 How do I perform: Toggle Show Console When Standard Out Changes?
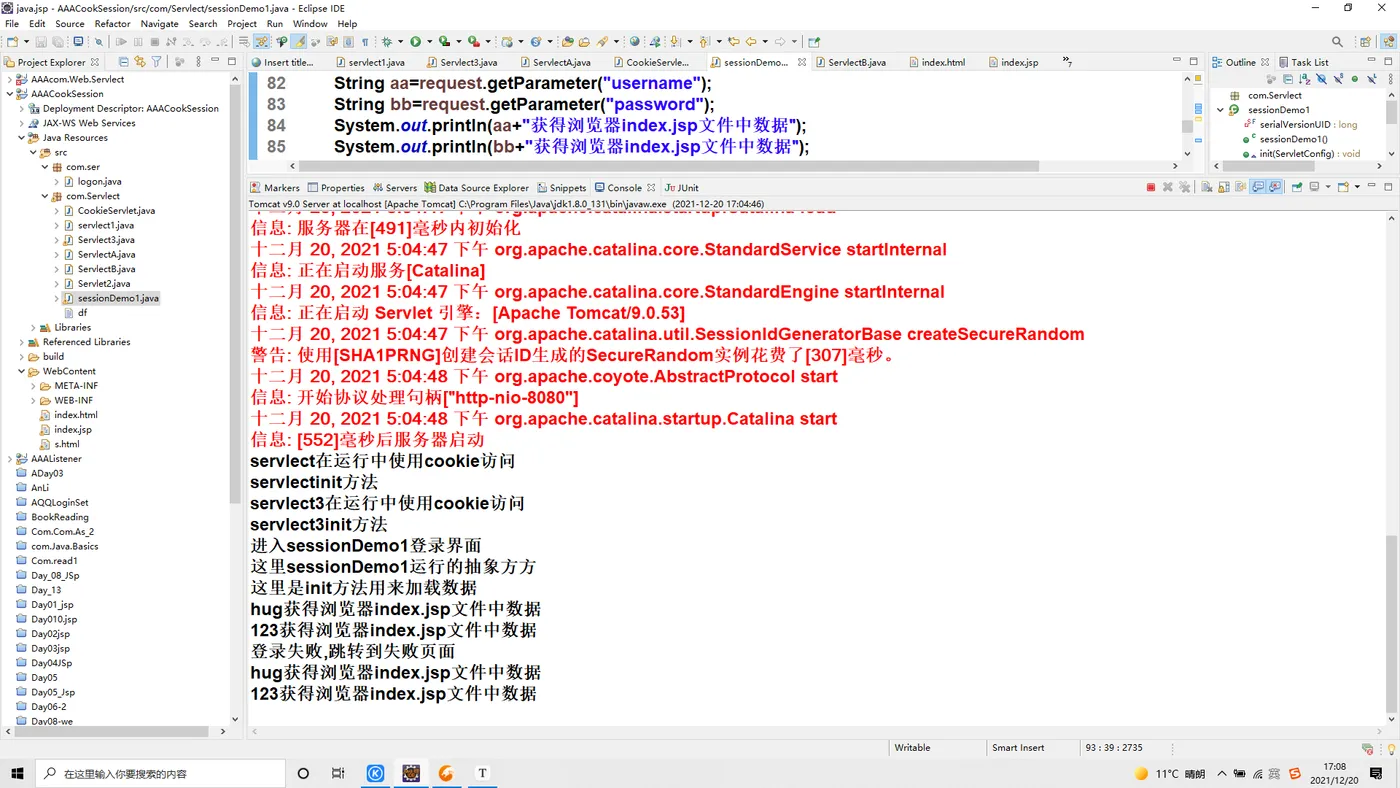pos(1259,187)
